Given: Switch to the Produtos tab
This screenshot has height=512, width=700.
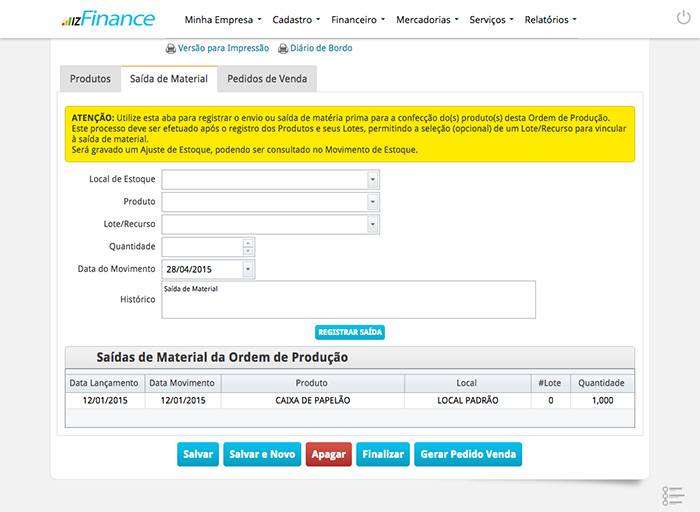Looking at the screenshot, I should tap(90, 79).
